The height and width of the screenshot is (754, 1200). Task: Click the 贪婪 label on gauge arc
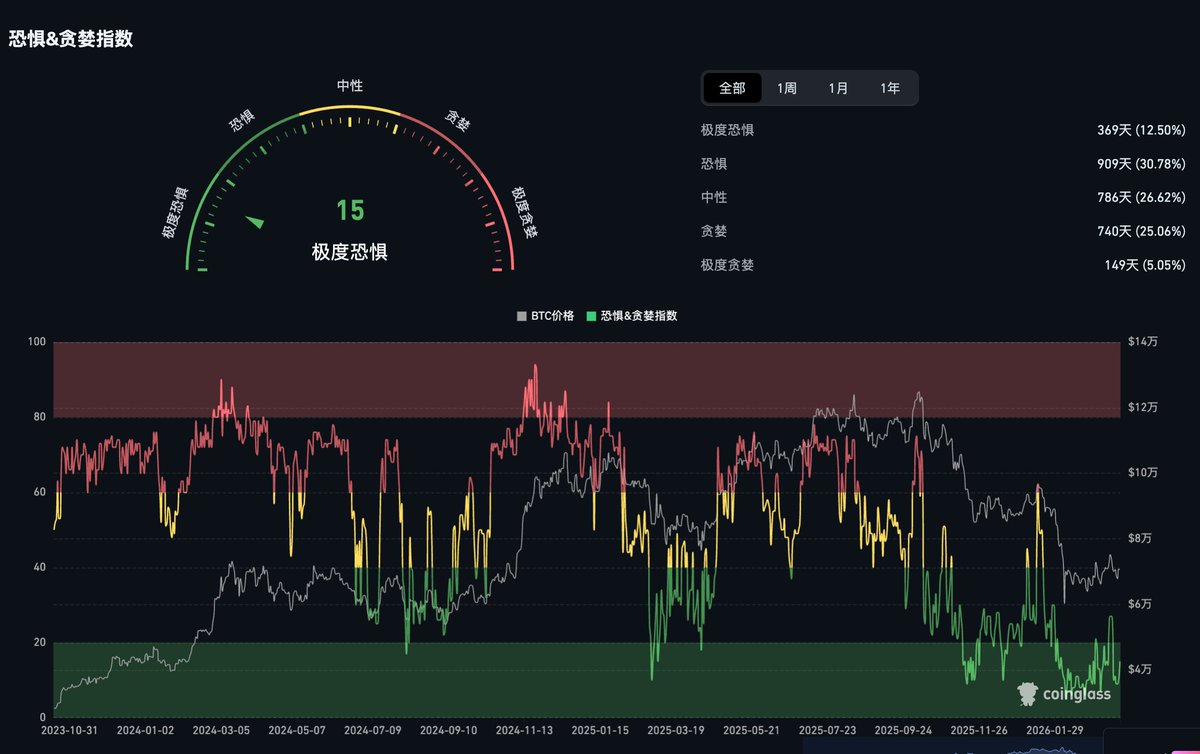[458, 121]
